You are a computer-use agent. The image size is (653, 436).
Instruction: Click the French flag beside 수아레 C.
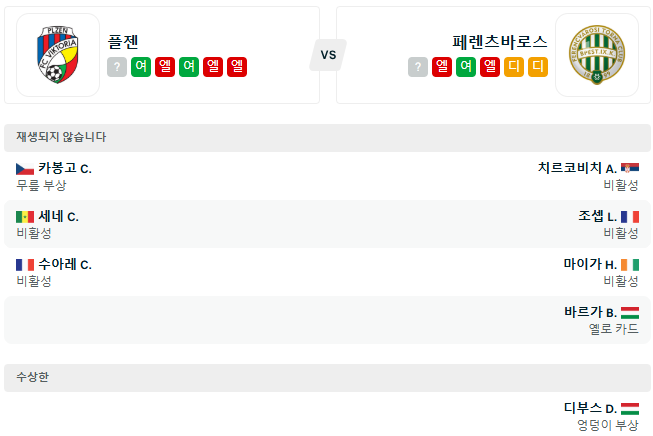[x=25, y=265]
